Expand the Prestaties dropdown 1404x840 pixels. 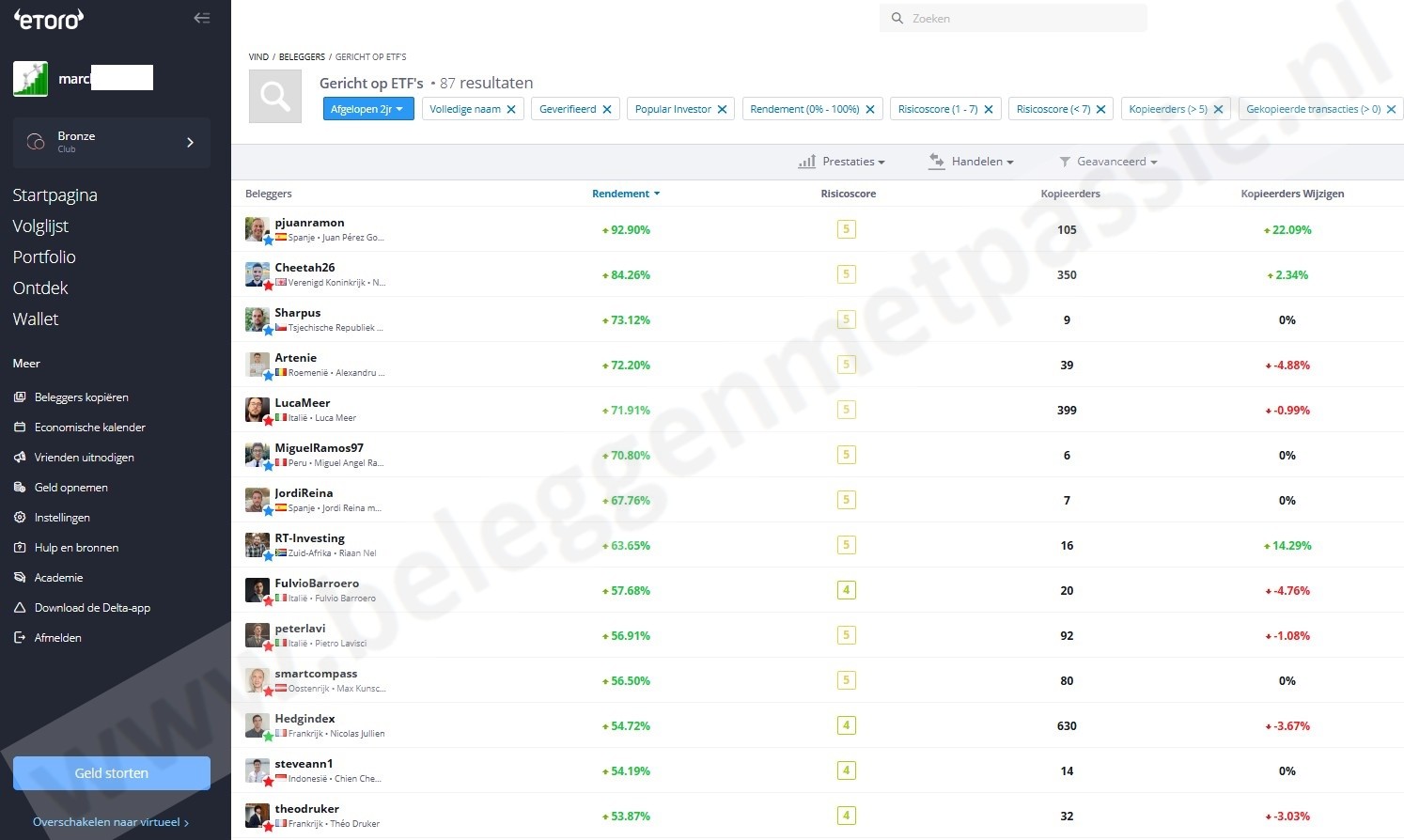(x=842, y=162)
